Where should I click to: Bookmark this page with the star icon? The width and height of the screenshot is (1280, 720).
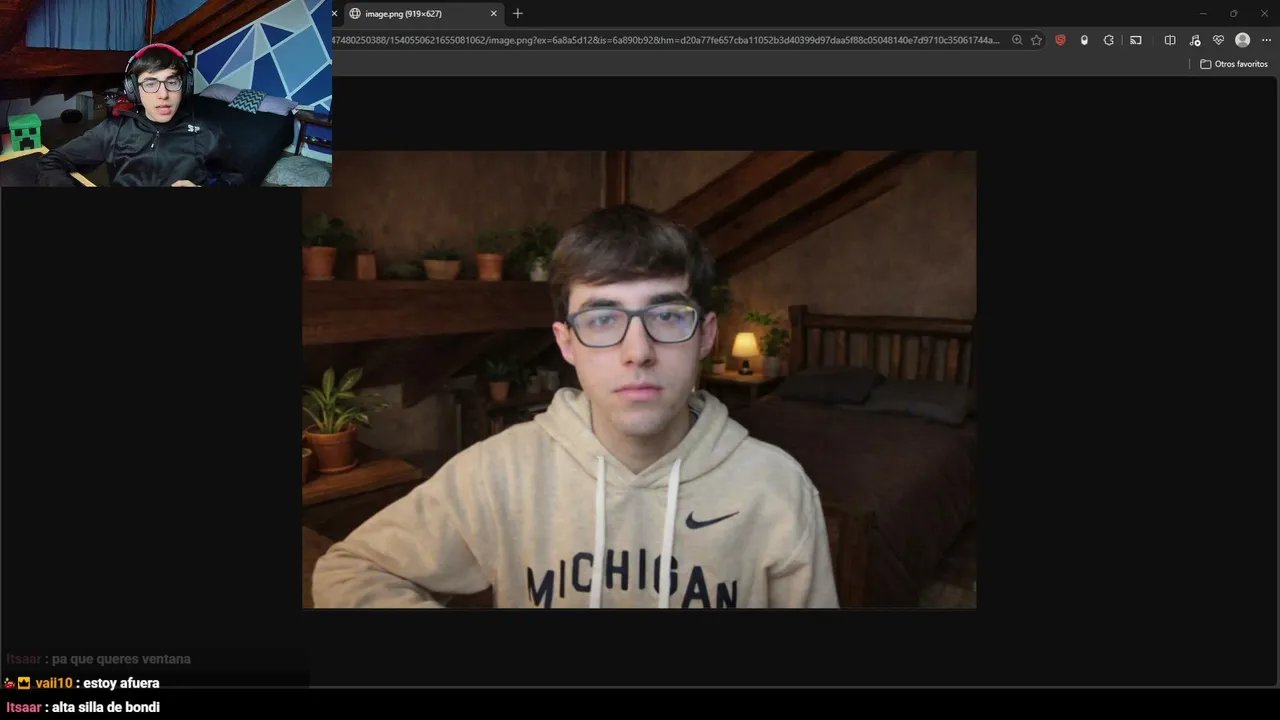(x=1036, y=40)
